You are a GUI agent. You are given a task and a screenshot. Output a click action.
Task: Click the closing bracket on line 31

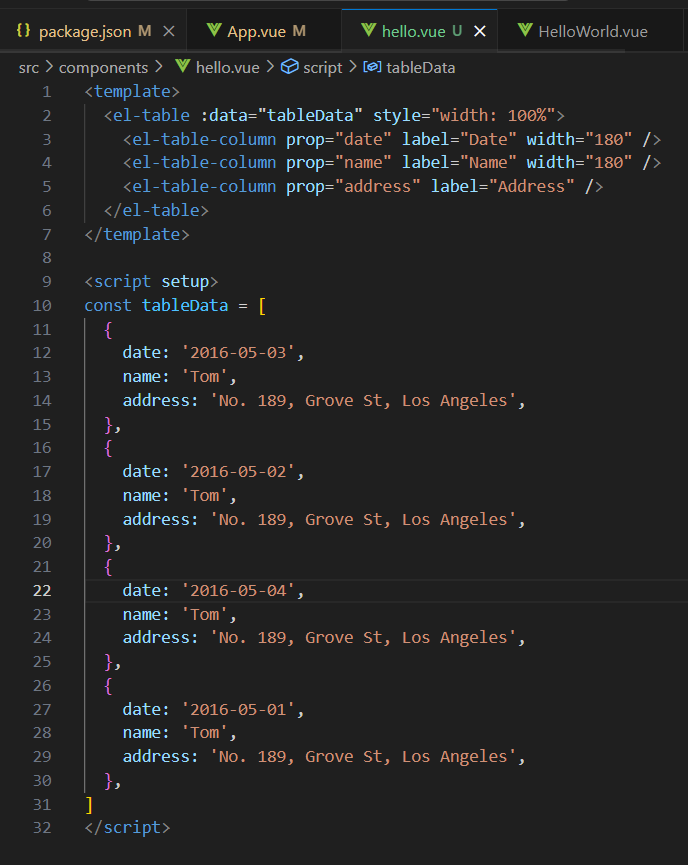[x=89, y=805]
